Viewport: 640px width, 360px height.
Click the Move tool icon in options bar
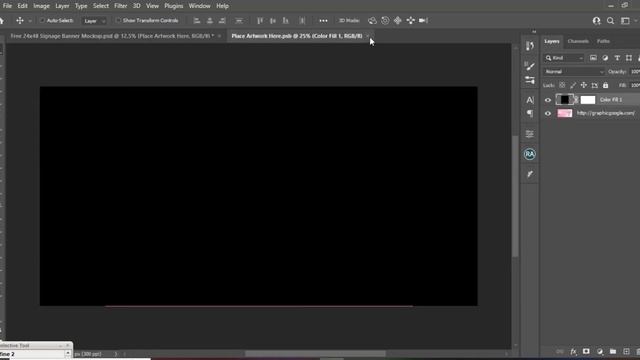click(20, 20)
